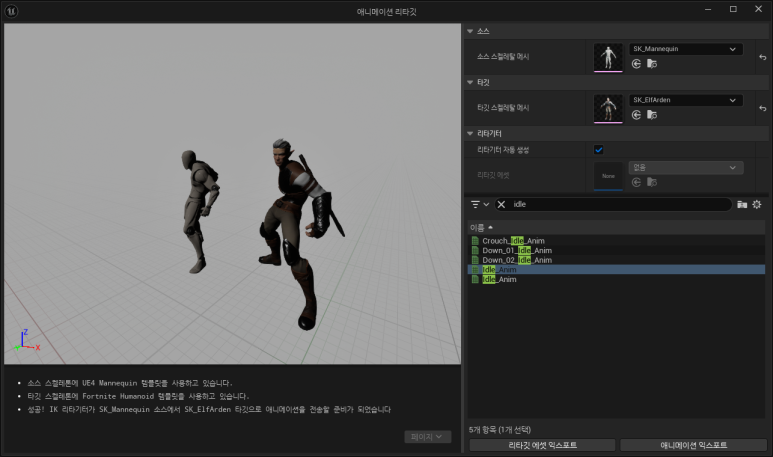Use selected asset for target skeletal mesh
773x457 pixels.
click(636, 115)
